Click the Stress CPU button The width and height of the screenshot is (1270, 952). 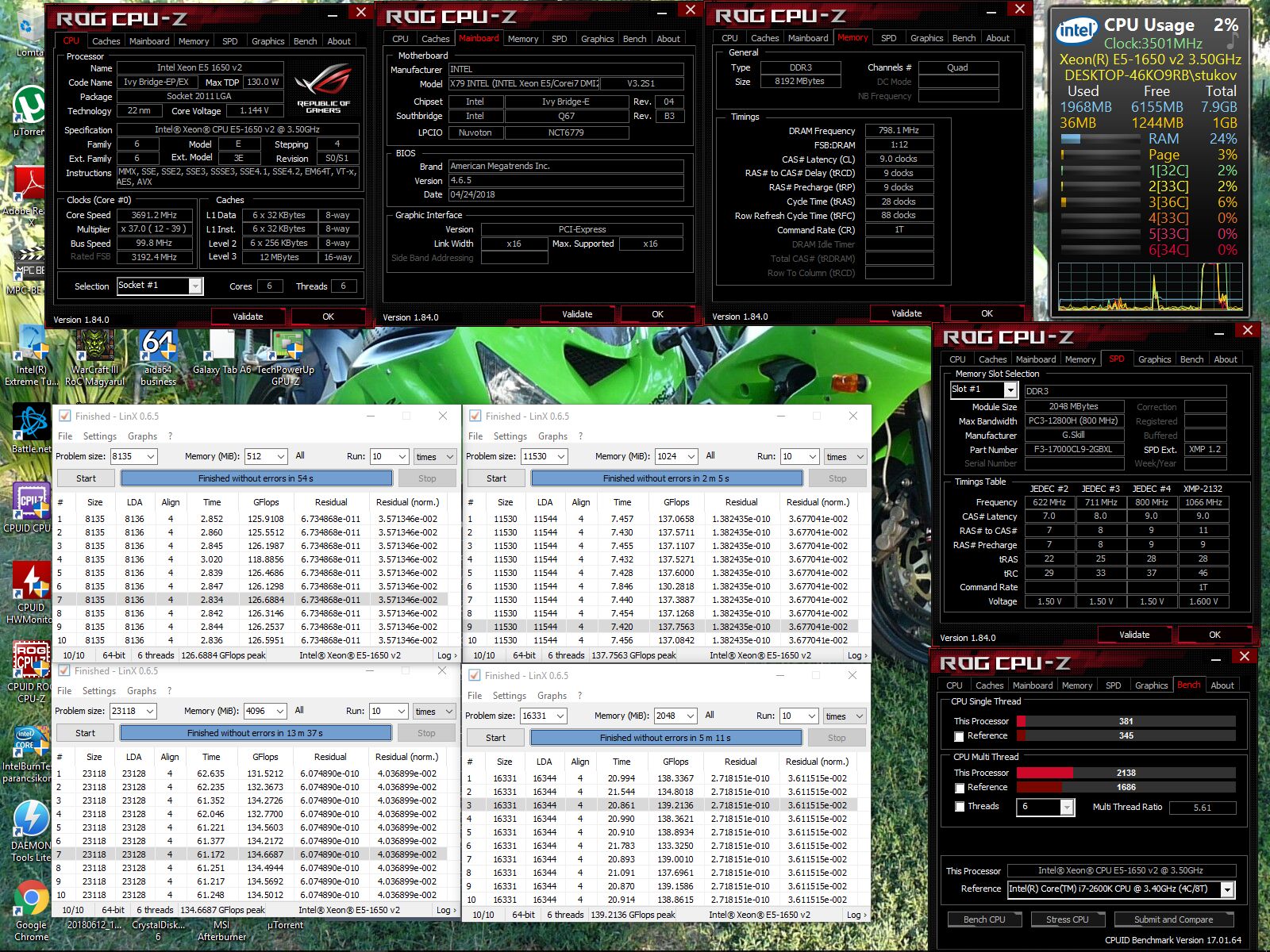[x=1067, y=919]
